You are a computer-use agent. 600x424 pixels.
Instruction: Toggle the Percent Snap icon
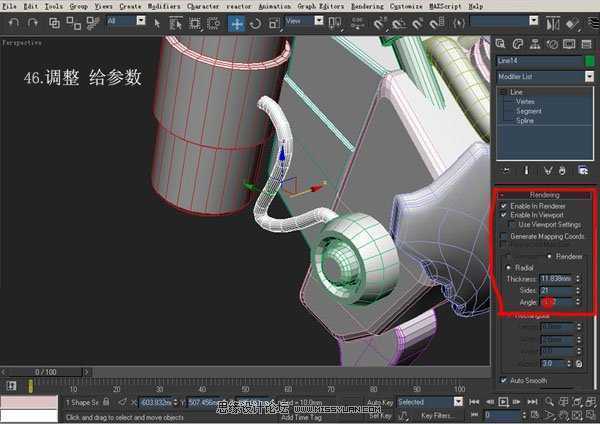417,24
